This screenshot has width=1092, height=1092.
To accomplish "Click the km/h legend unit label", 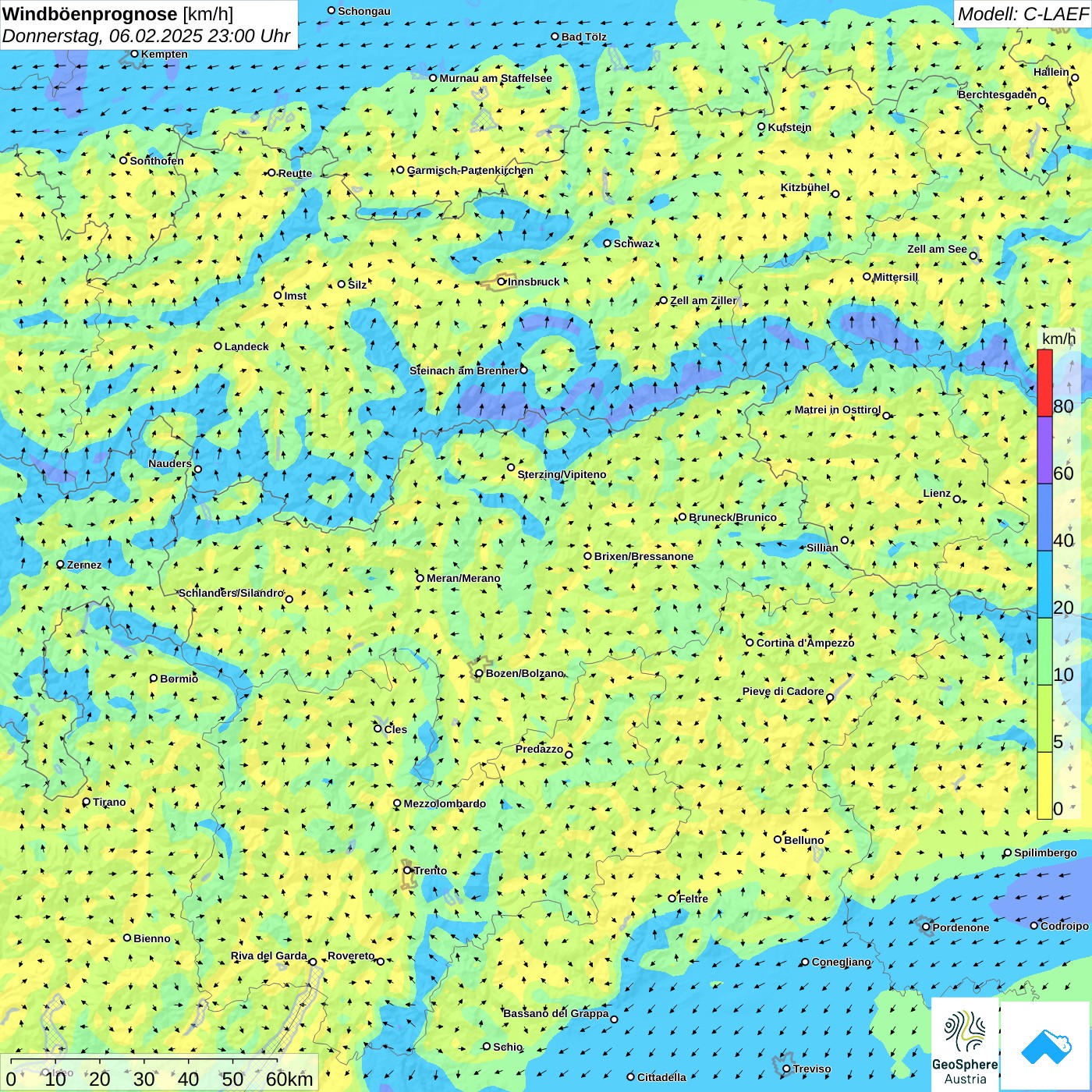I will click(1058, 339).
